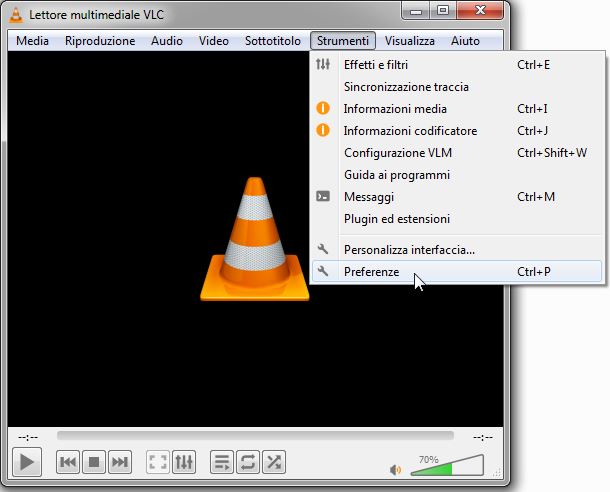
Task: Show extended settings from the control bar
Action: [184, 462]
